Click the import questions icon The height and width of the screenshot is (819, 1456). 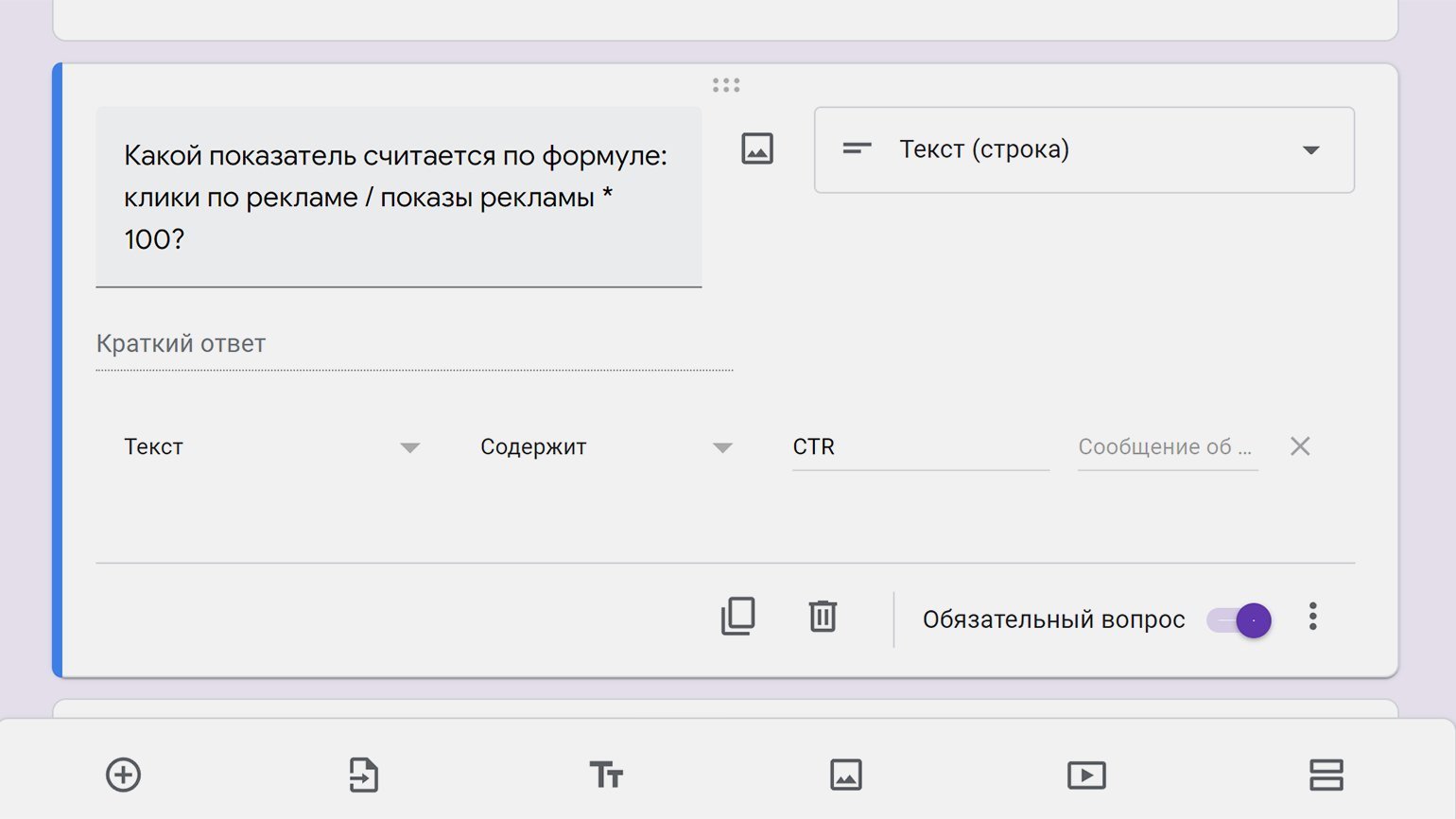tap(364, 775)
